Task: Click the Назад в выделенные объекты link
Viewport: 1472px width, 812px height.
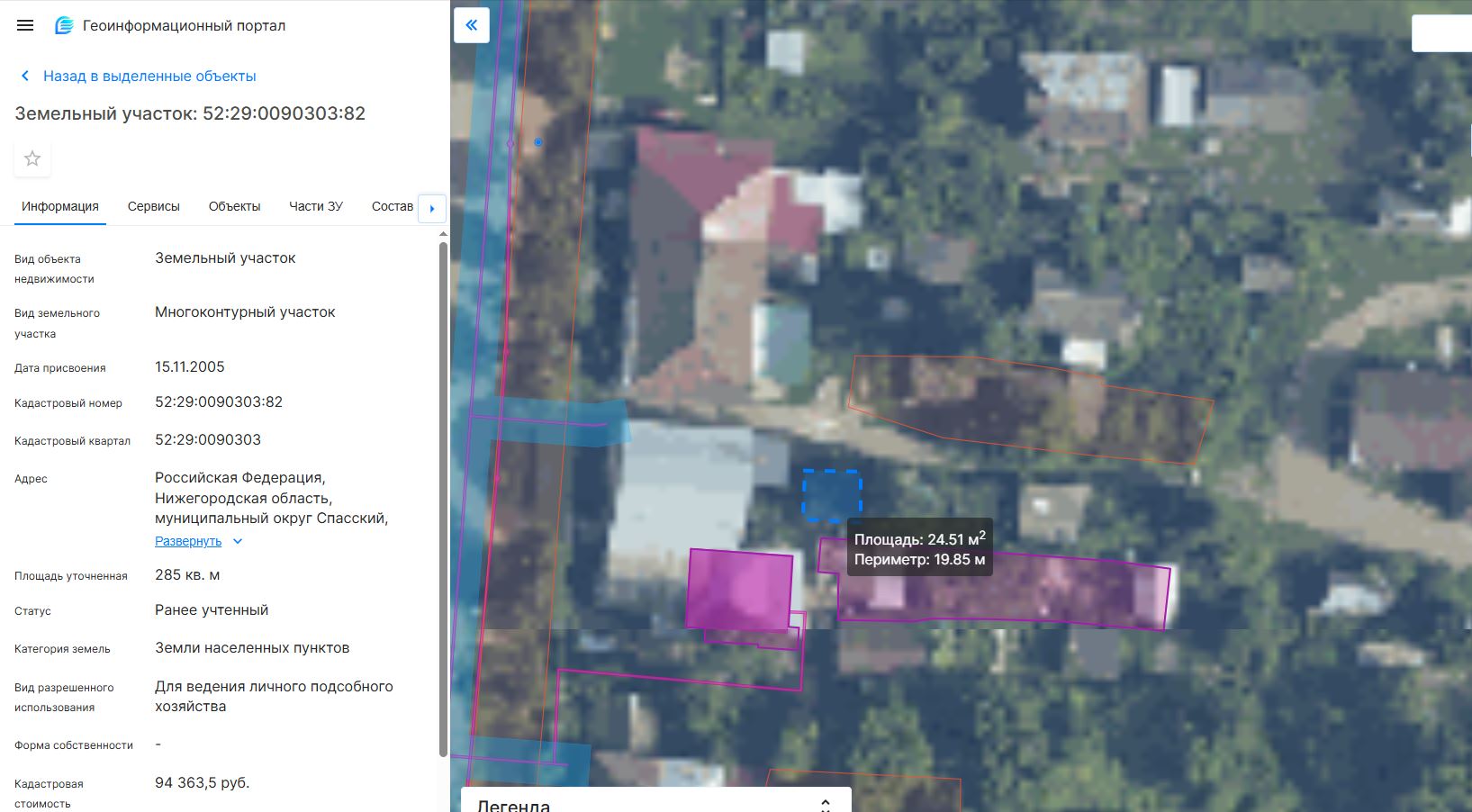Action: point(149,77)
